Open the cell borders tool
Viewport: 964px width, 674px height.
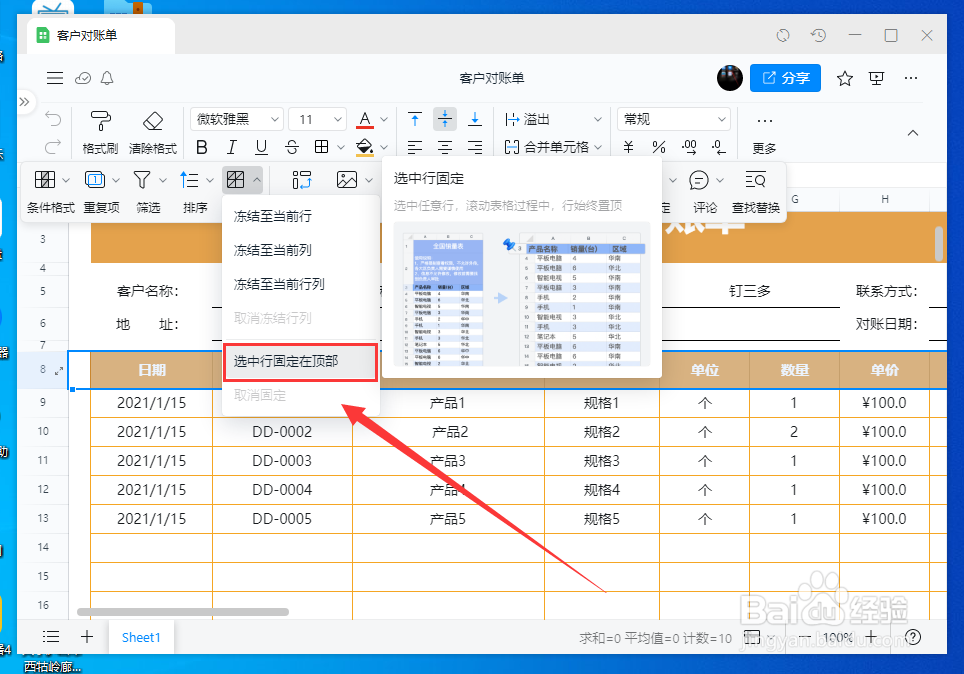click(x=322, y=146)
